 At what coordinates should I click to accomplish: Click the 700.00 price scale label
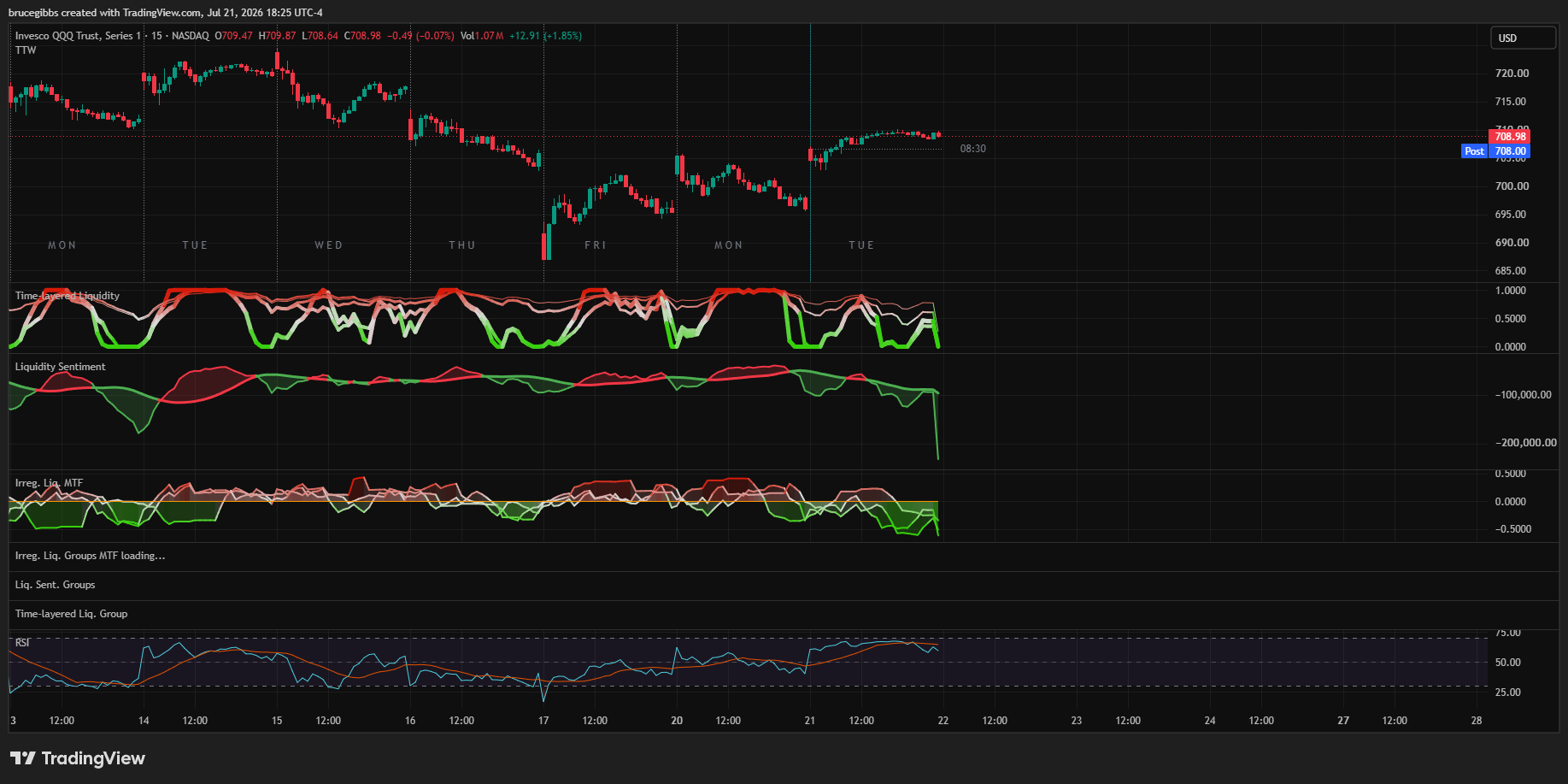pyautogui.click(x=1512, y=186)
